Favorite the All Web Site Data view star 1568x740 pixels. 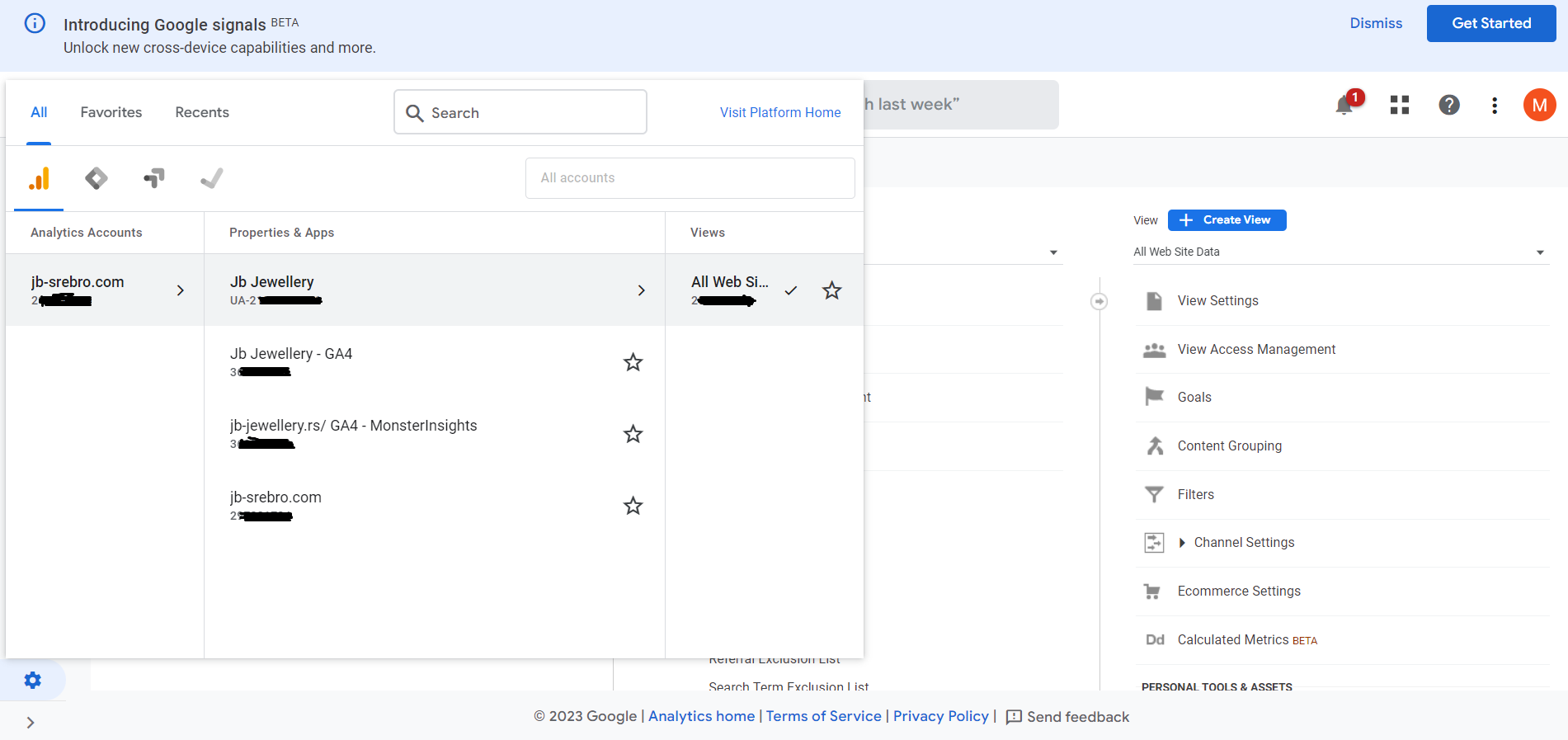coord(831,290)
